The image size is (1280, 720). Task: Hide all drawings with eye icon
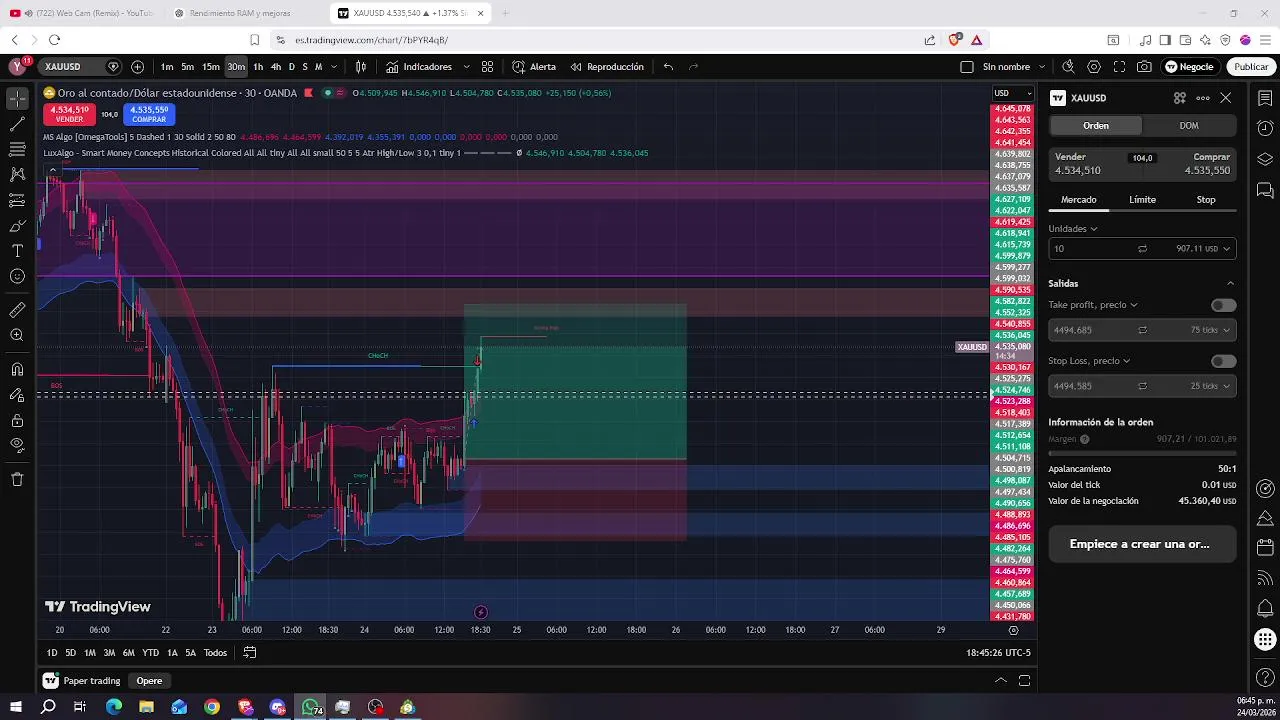(x=17, y=445)
